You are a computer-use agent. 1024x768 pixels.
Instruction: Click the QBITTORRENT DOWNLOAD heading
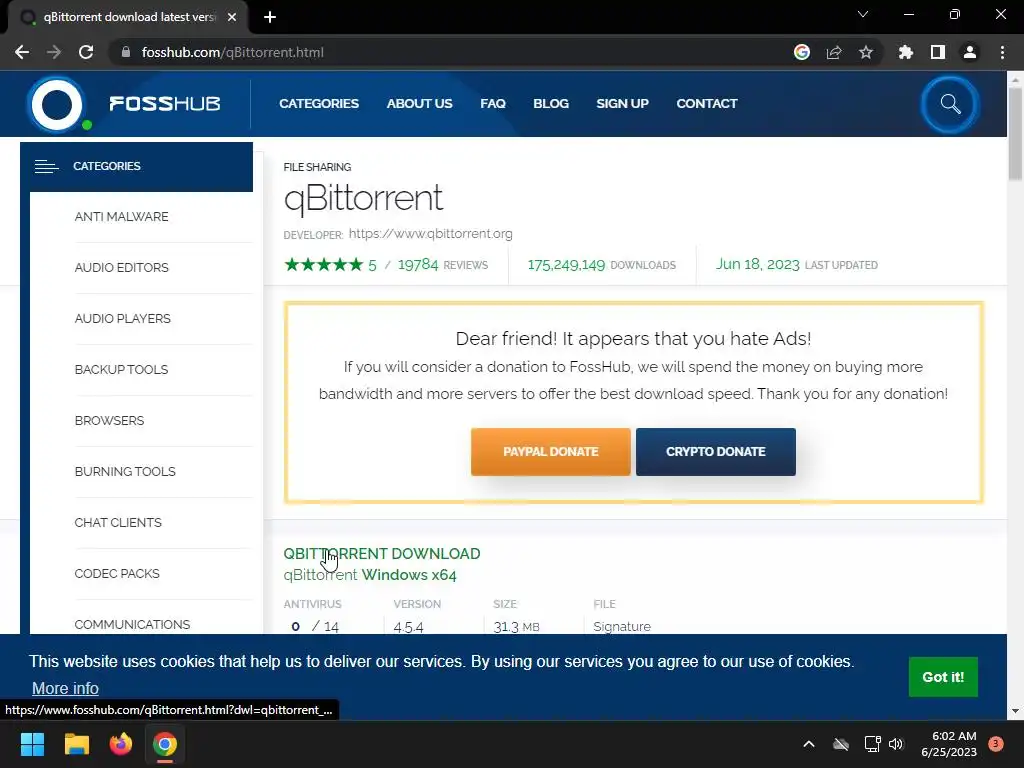pos(382,554)
